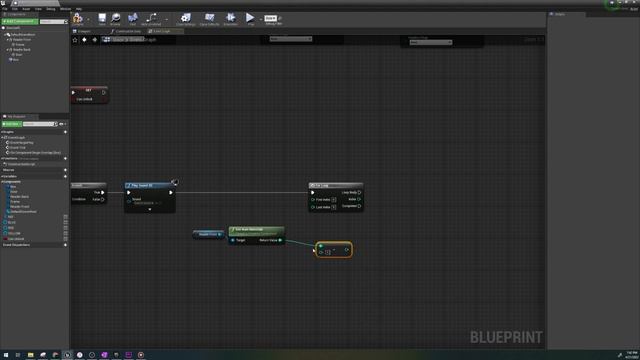
Task: Play the level in editor
Action: point(250,19)
